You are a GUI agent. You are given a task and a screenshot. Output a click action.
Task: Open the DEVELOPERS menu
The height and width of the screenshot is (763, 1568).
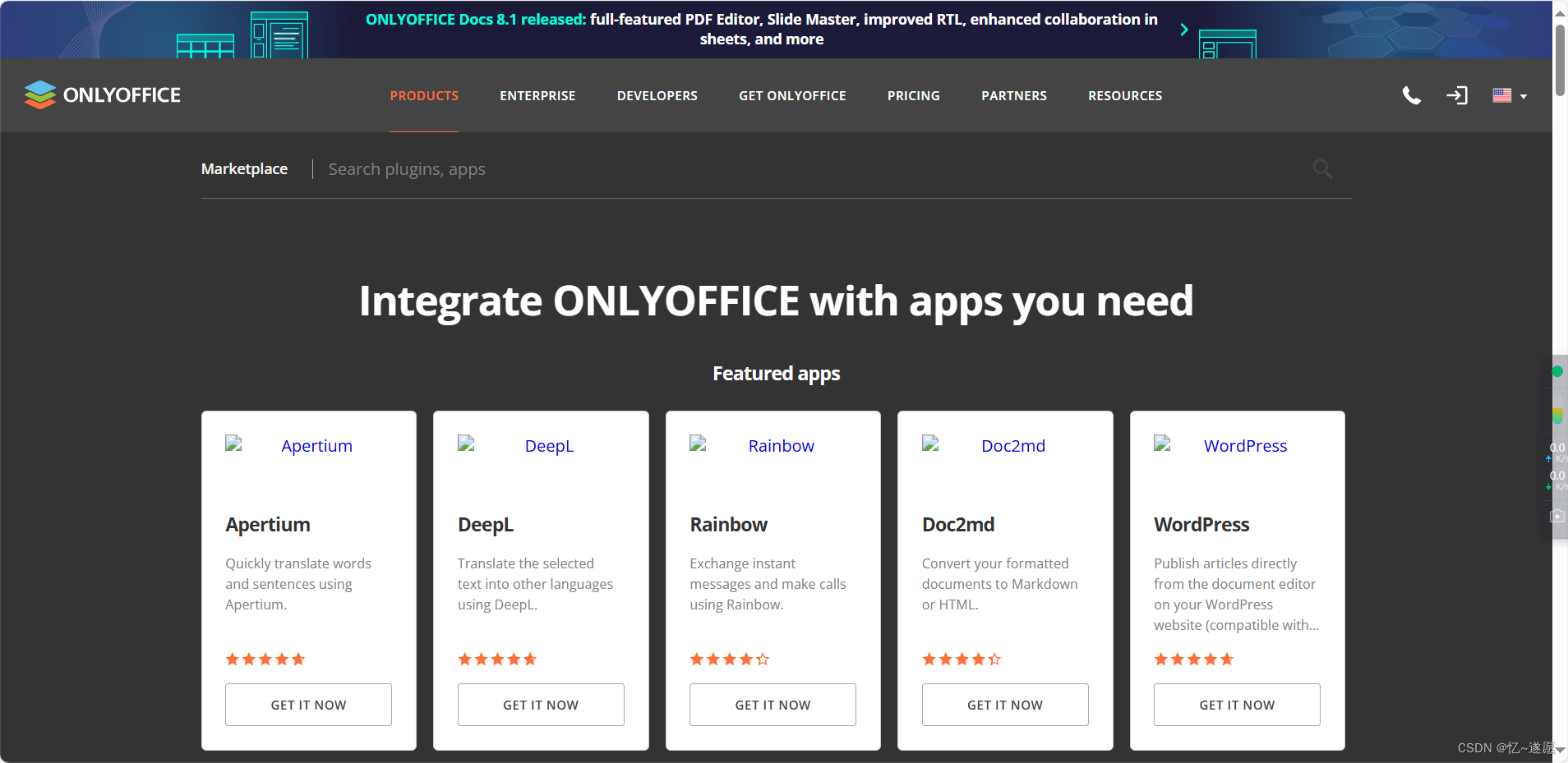click(657, 96)
